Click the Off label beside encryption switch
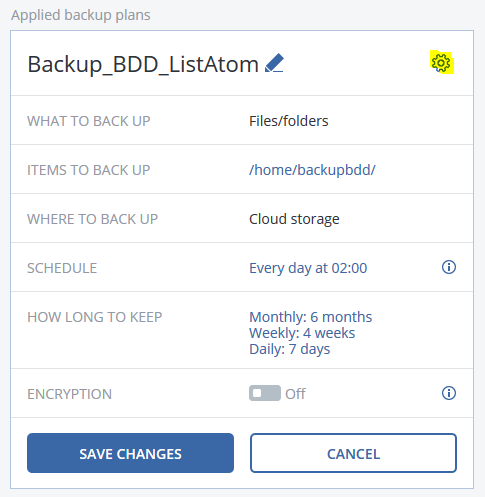 [x=295, y=394]
